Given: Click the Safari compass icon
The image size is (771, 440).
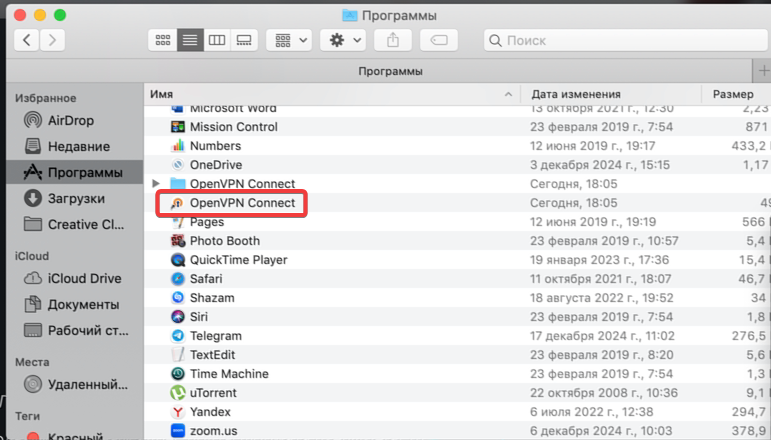Looking at the screenshot, I should tap(178, 279).
